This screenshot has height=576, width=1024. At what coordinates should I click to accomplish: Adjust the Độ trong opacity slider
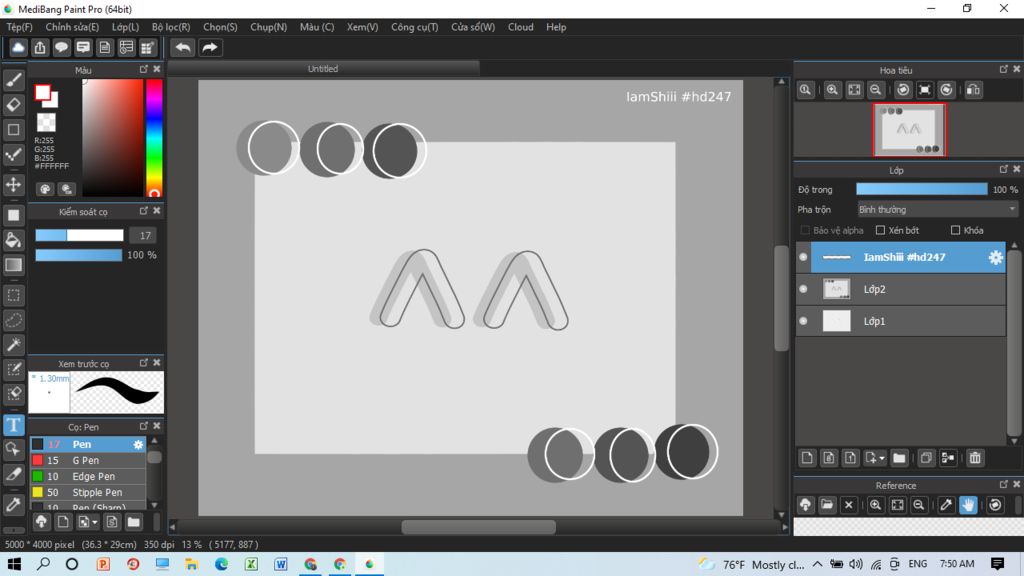(x=921, y=189)
